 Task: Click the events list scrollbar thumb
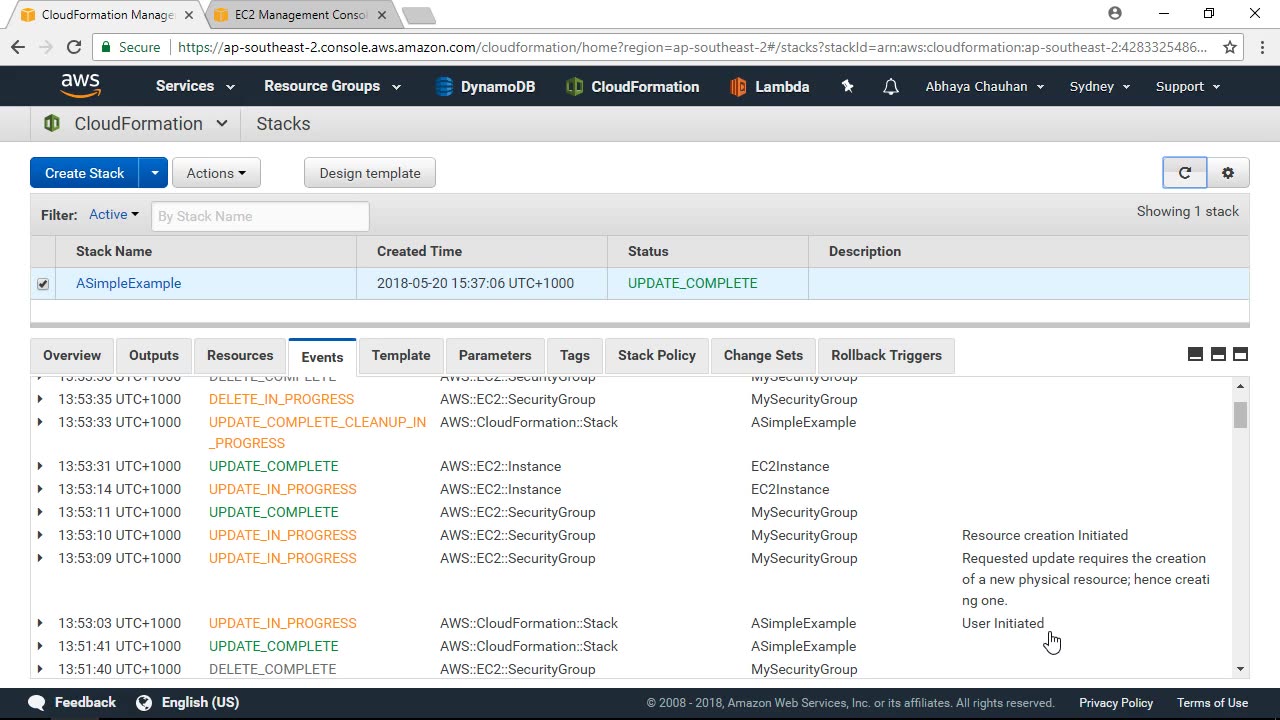[1240, 415]
